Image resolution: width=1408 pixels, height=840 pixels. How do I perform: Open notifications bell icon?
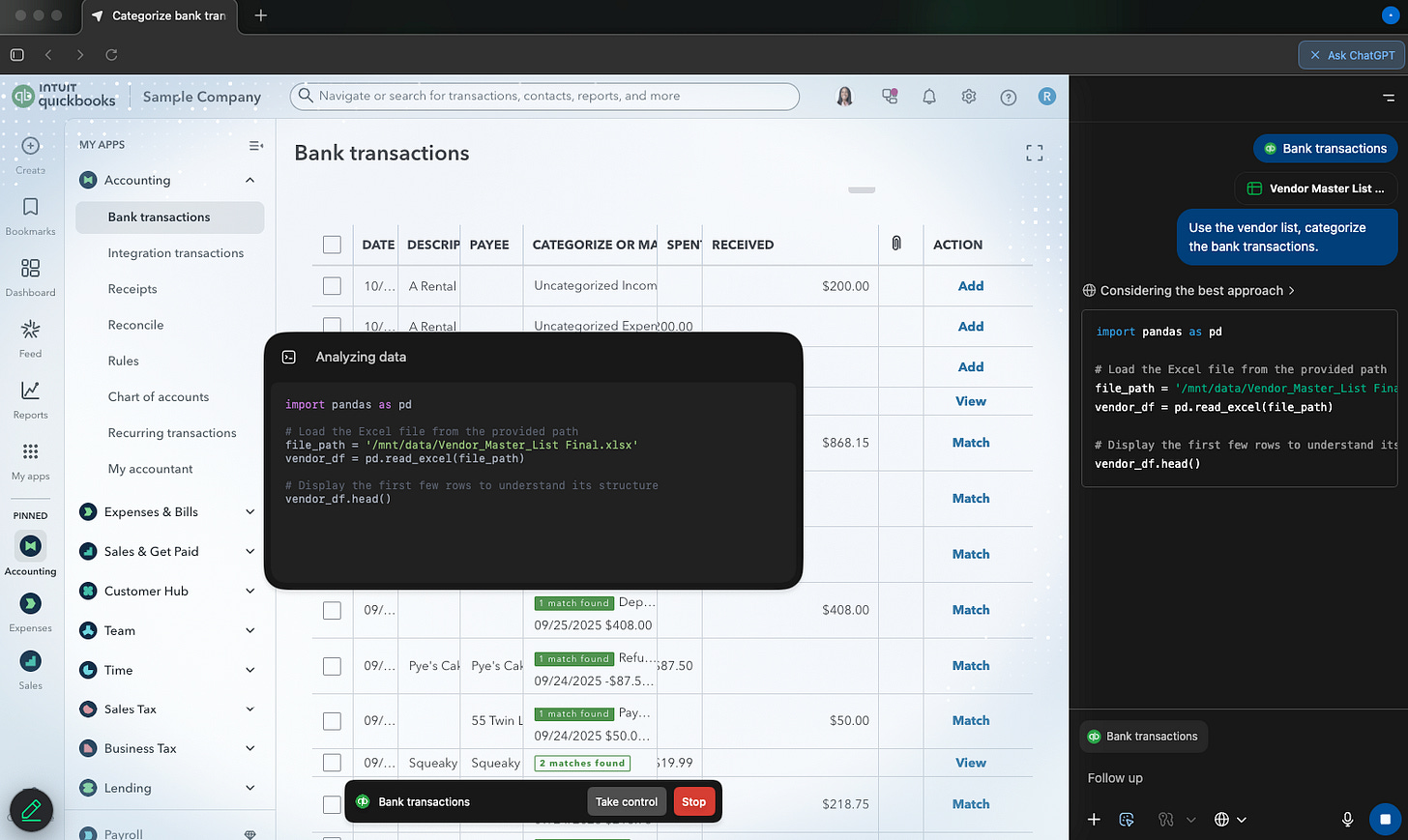[x=929, y=97]
